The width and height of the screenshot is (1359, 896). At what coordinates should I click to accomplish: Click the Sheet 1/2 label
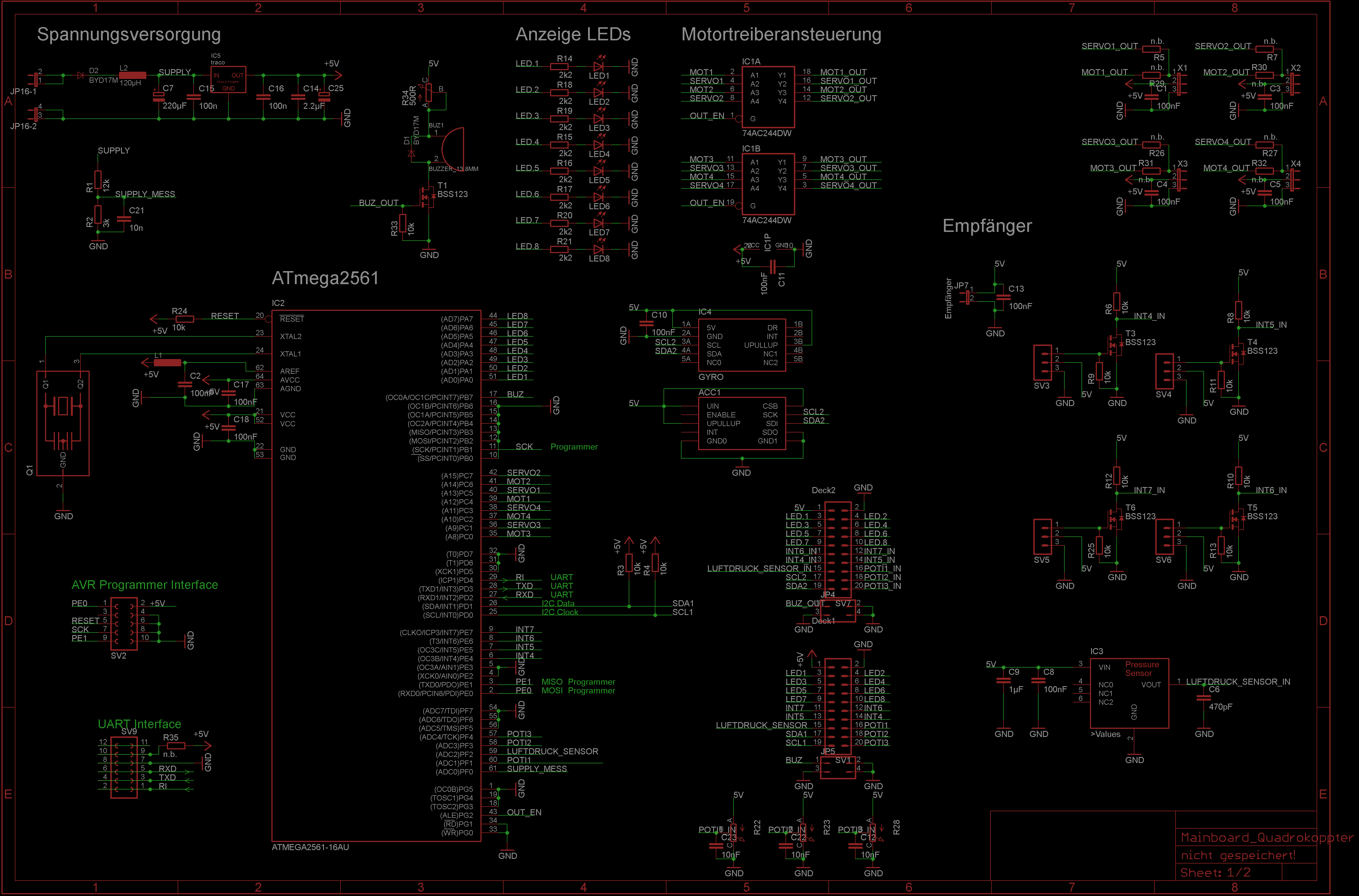click(x=1215, y=872)
